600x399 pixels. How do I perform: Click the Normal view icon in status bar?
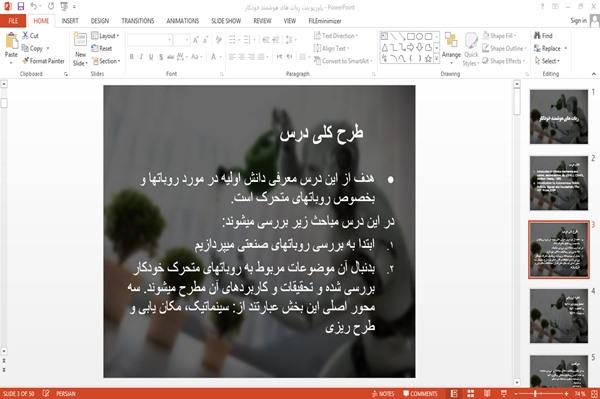click(454, 394)
